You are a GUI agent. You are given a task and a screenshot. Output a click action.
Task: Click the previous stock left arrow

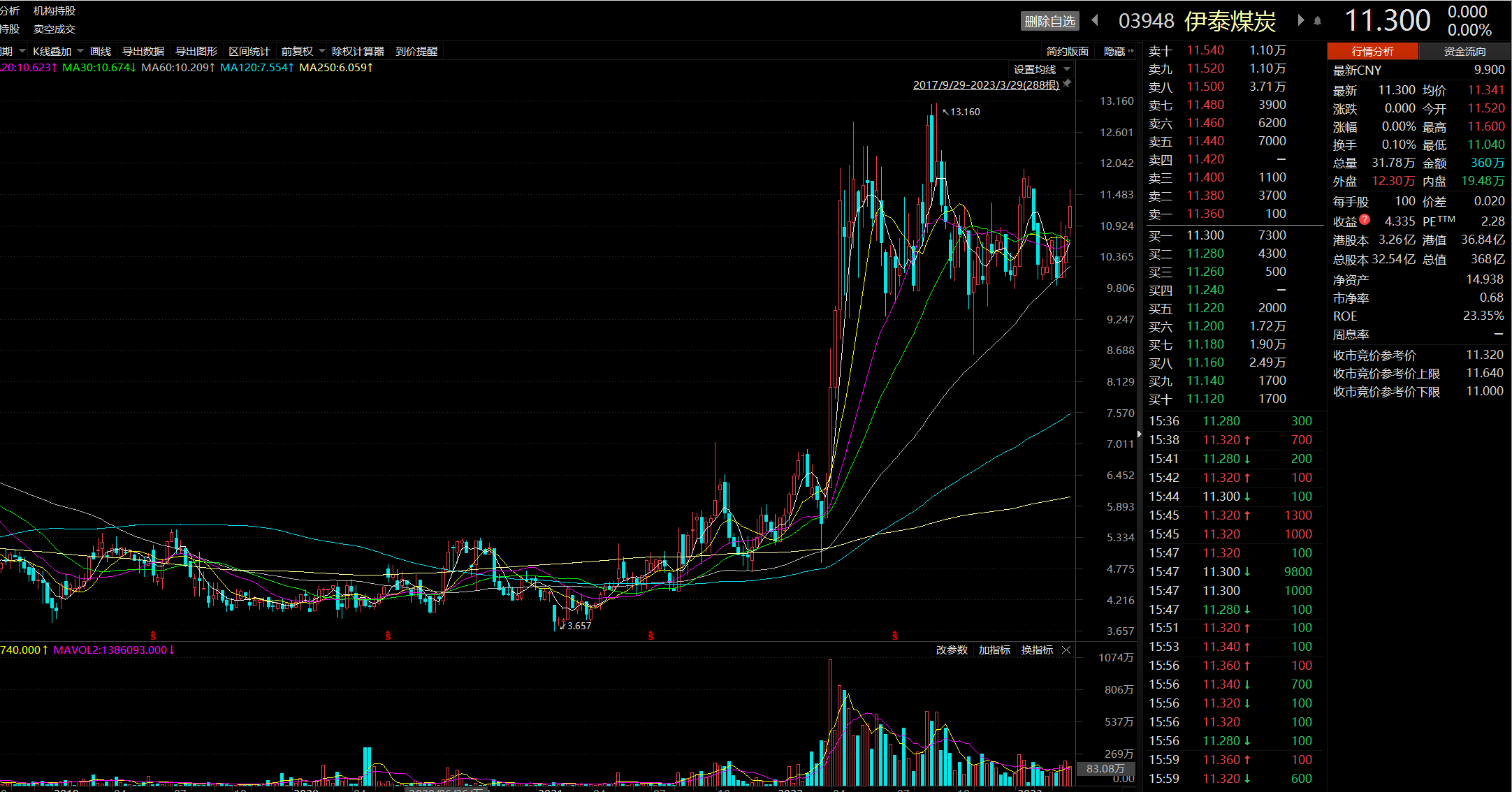pos(1095,20)
